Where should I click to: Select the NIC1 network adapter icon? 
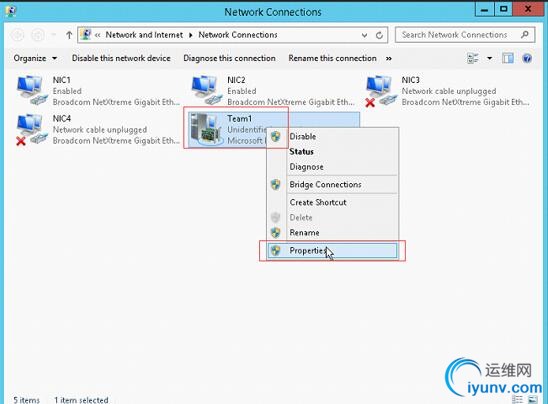point(32,90)
